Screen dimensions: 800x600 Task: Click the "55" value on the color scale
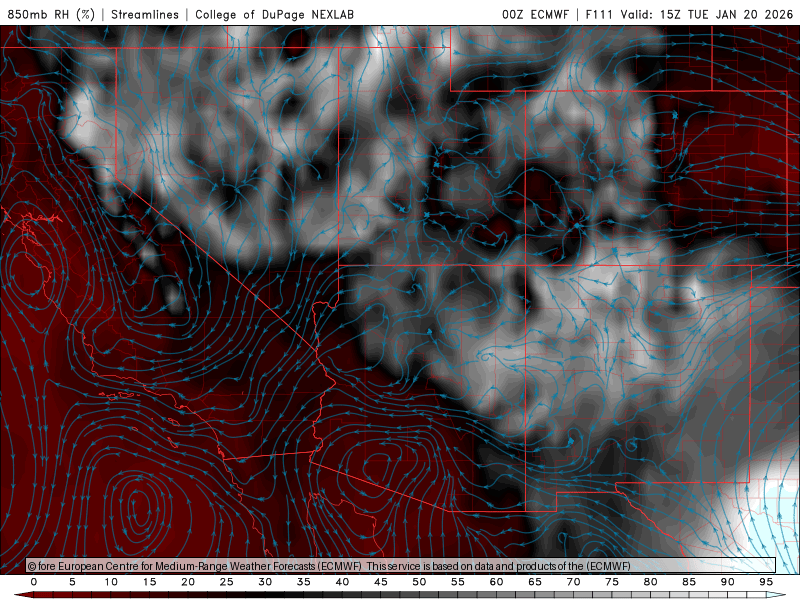pos(458,582)
